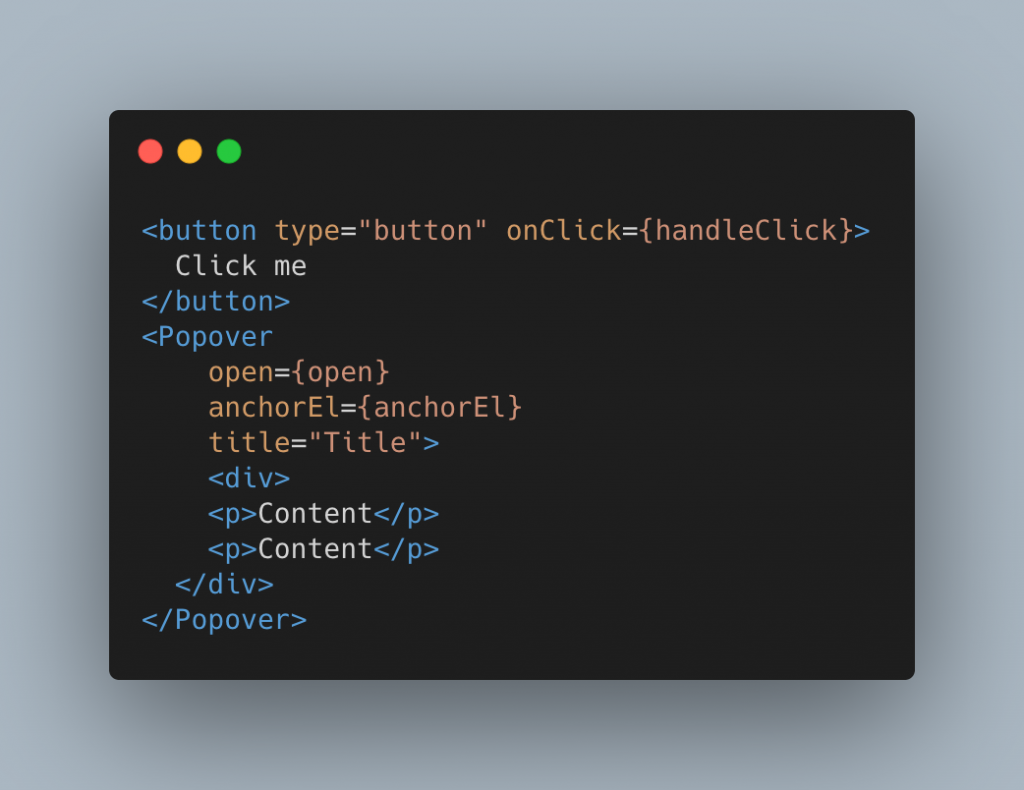Click the closing </Popover> tag
1024x790 pixels.
coord(225,620)
